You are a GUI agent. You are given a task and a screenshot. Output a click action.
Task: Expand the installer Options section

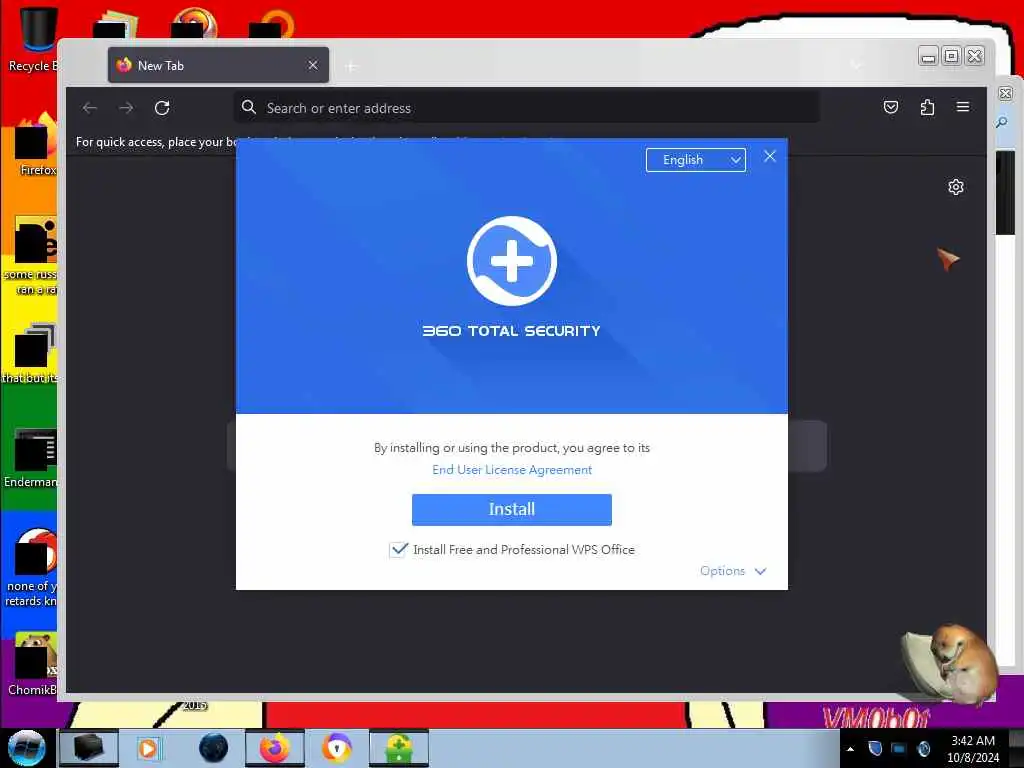coord(732,571)
